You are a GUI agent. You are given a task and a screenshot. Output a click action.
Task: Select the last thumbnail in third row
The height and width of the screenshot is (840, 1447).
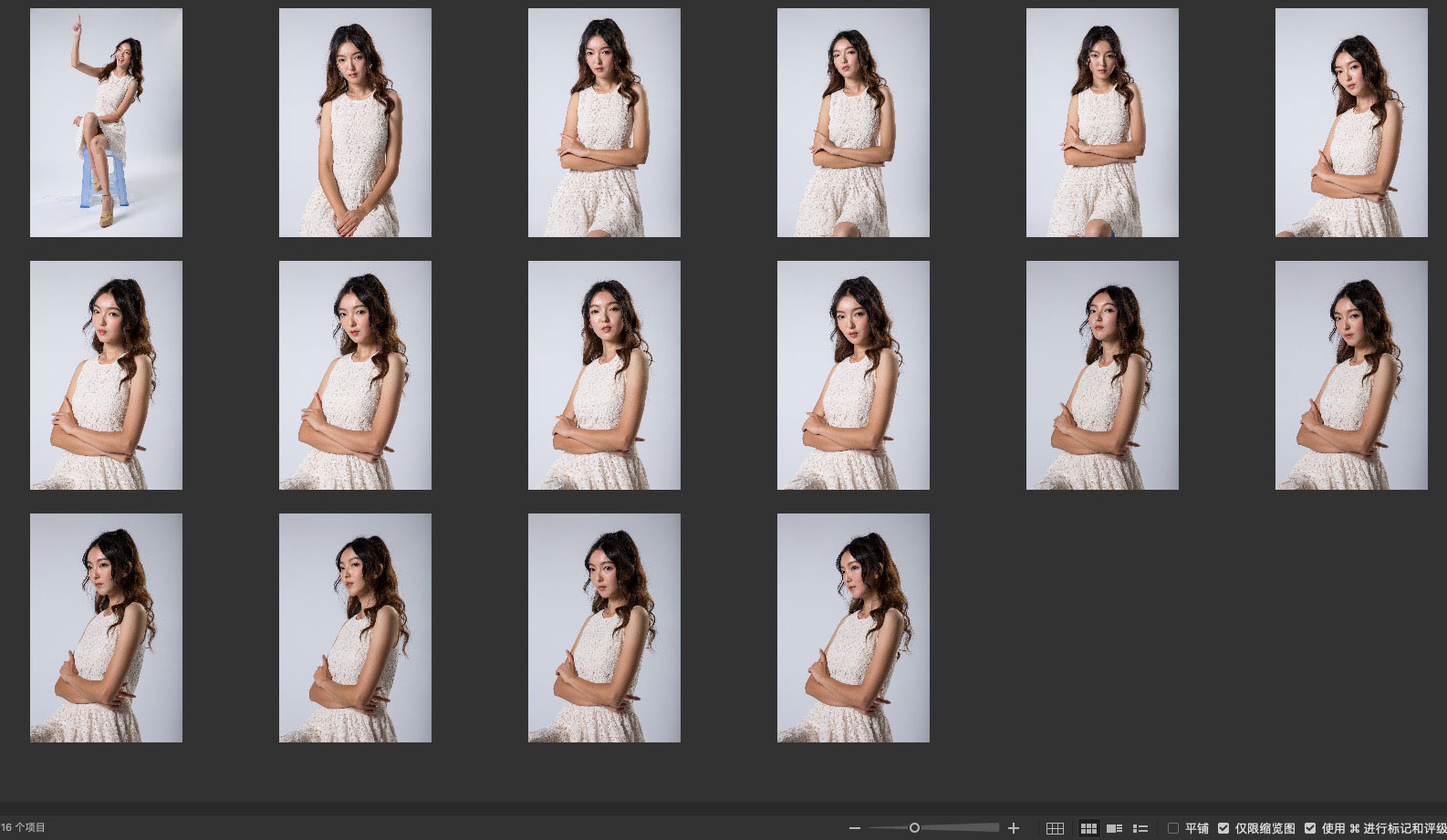point(853,627)
